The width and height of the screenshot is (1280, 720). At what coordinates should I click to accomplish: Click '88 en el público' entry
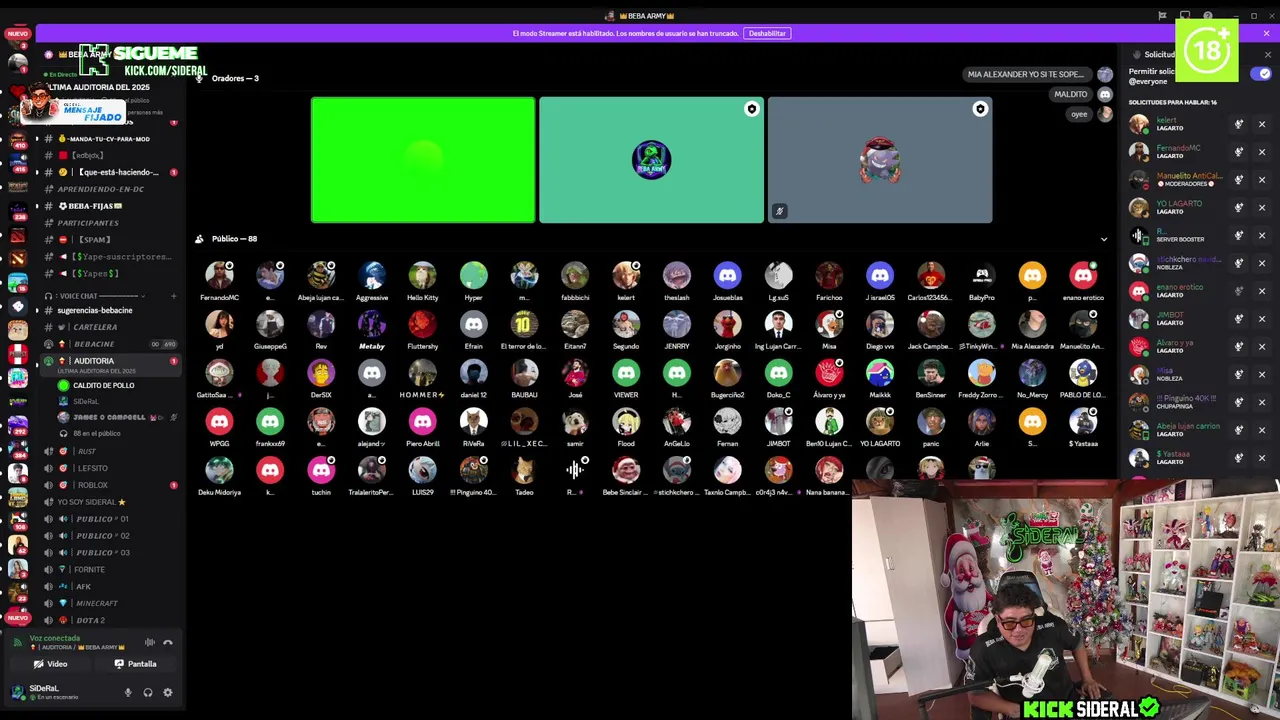click(96, 434)
